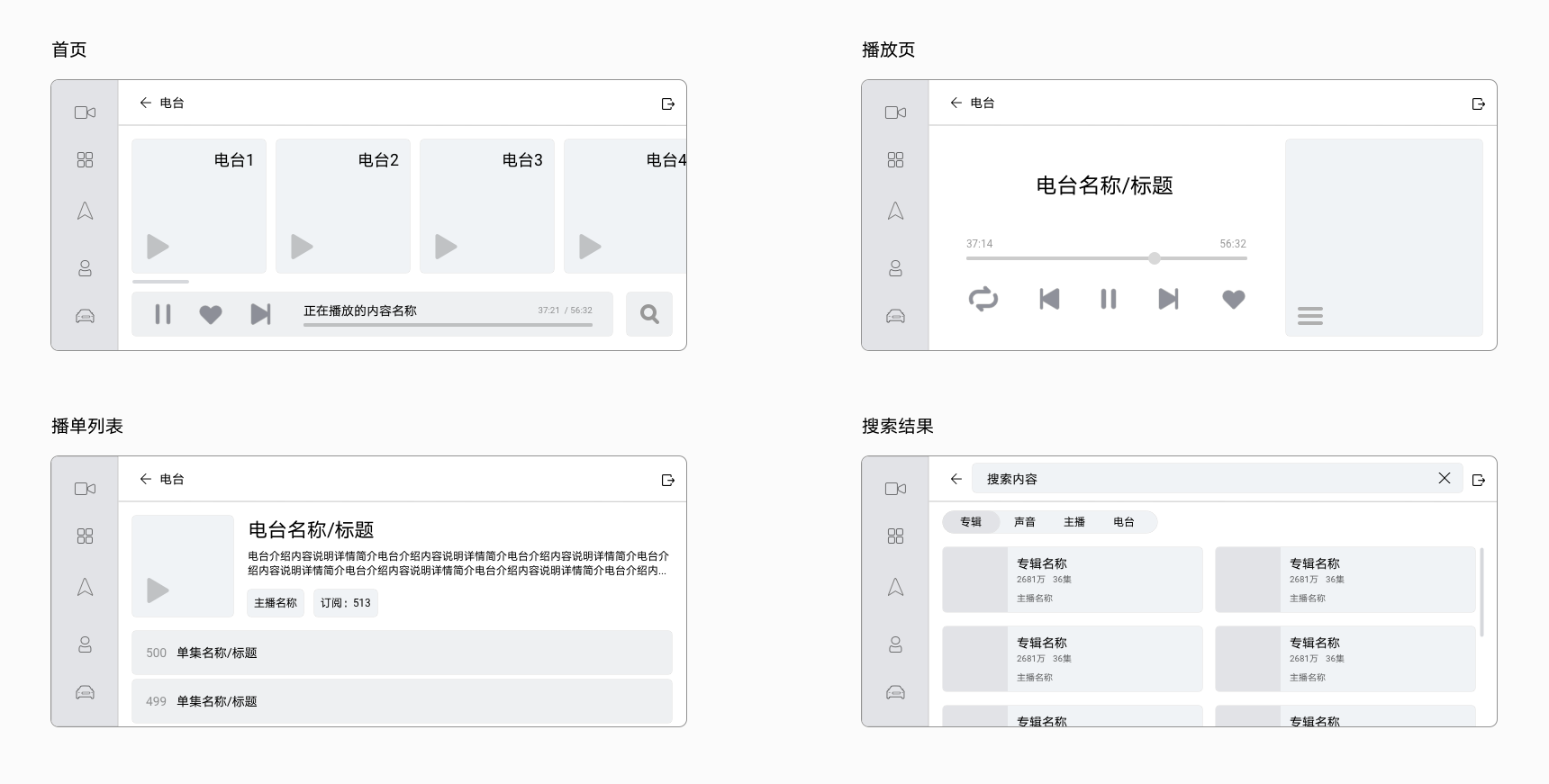Viewport: 1549px width, 784px height.
Task: Select the 专辑 tab
Action: [x=971, y=522]
